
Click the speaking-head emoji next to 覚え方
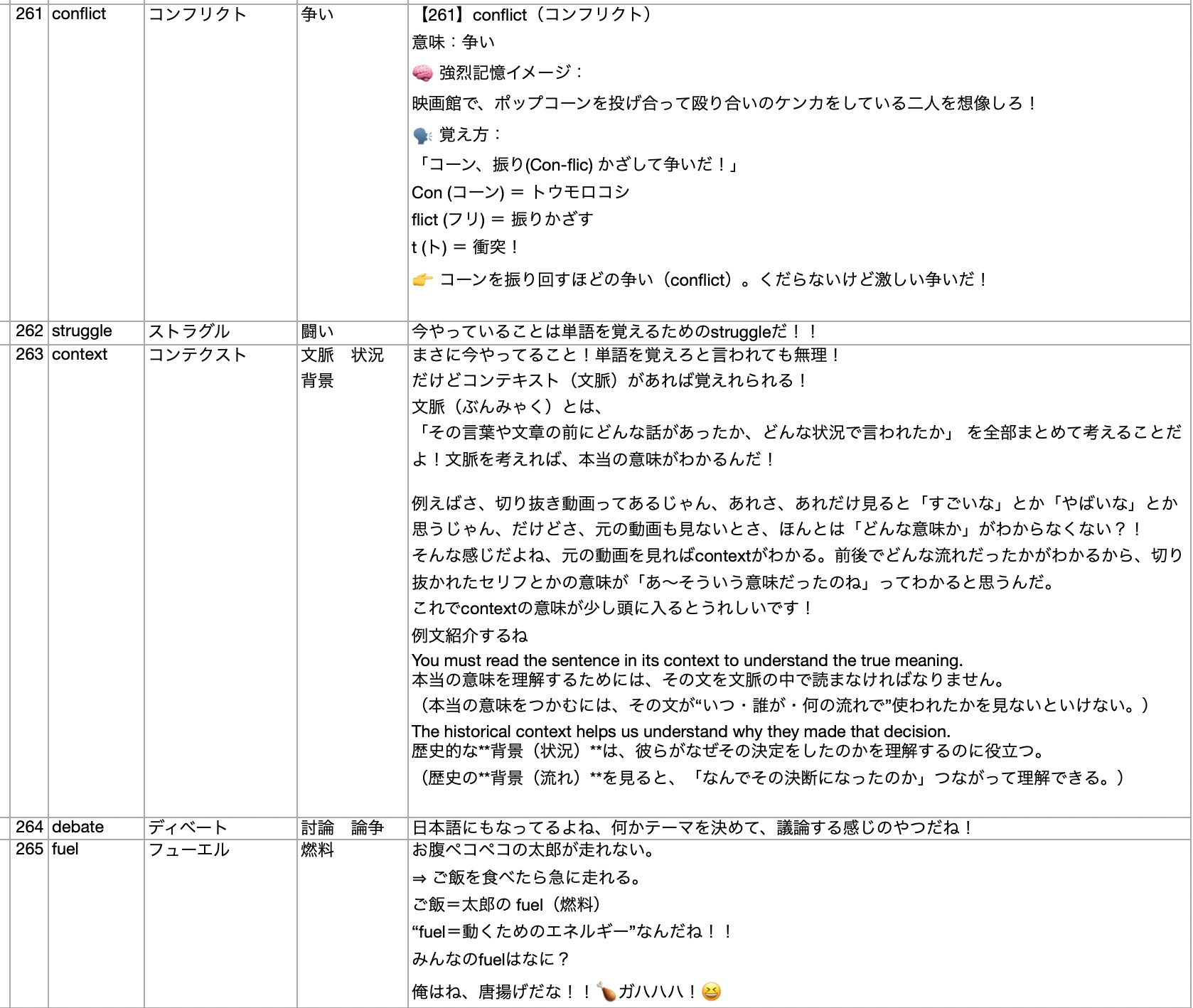(x=422, y=136)
